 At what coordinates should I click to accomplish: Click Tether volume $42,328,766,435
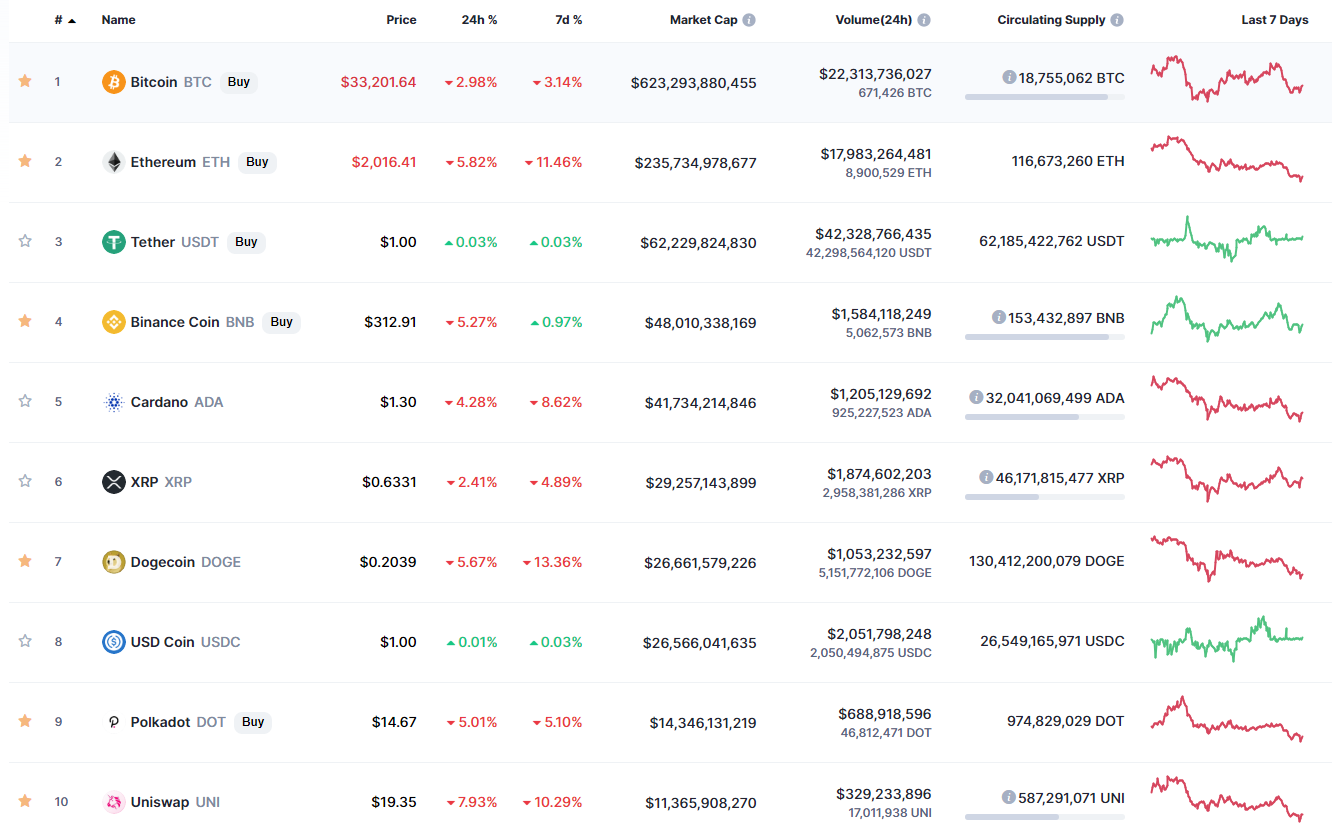tap(875, 234)
